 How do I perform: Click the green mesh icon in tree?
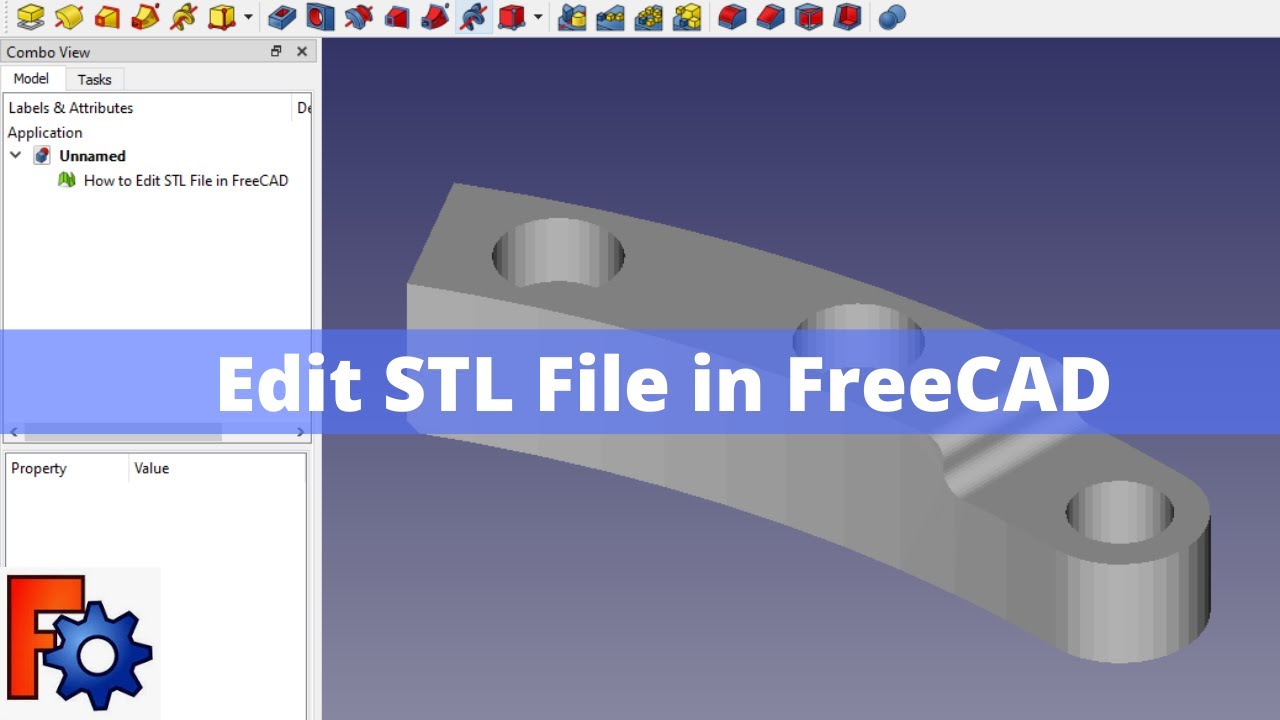tap(67, 180)
